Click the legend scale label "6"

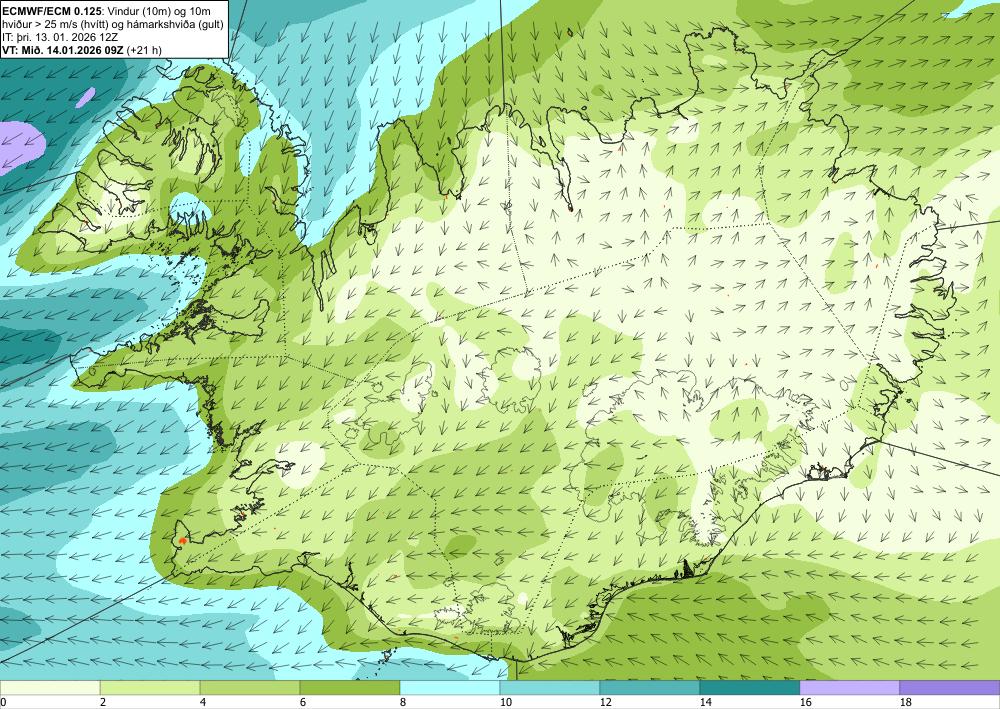tap(303, 702)
